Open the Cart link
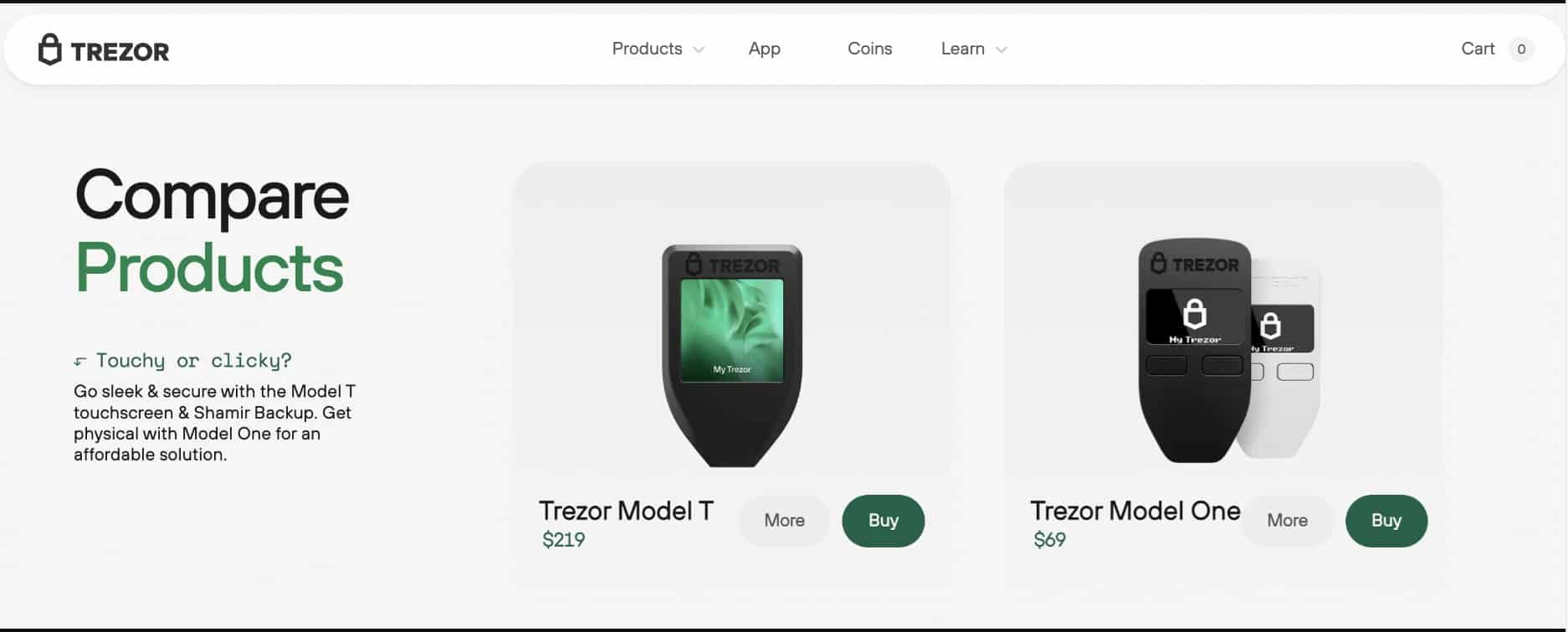This screenshot has width=1568, height=632. [1478, 49]
